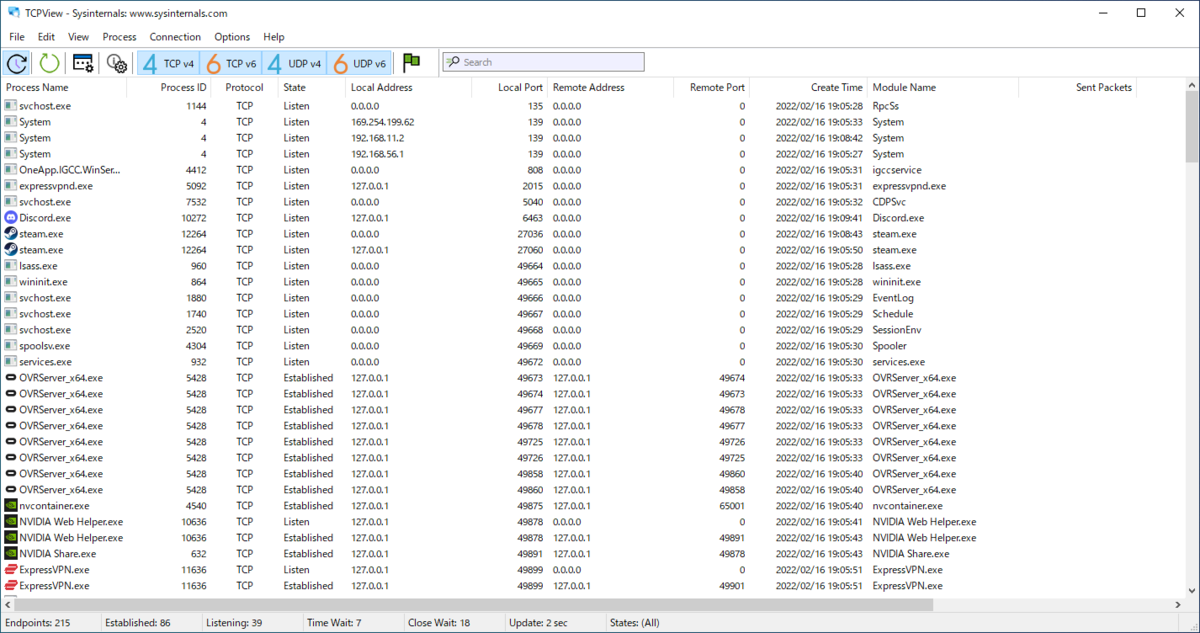This screenshot has width=1200, height=633.
Task: Toggle the UDP v4 filter button
Action: tap(295, 63)
